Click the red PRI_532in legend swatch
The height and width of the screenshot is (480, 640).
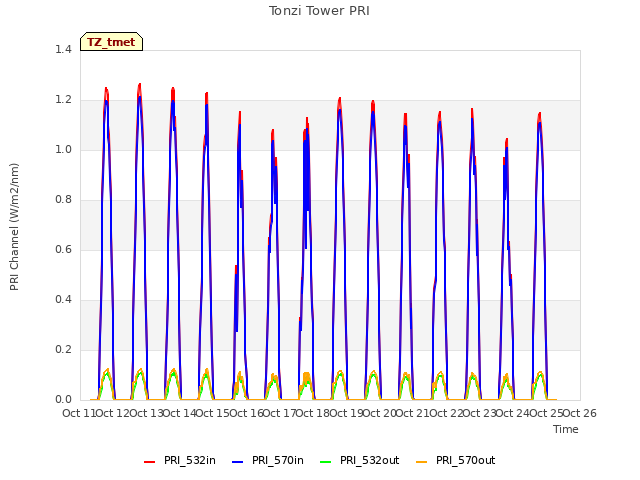click(149, 462)
